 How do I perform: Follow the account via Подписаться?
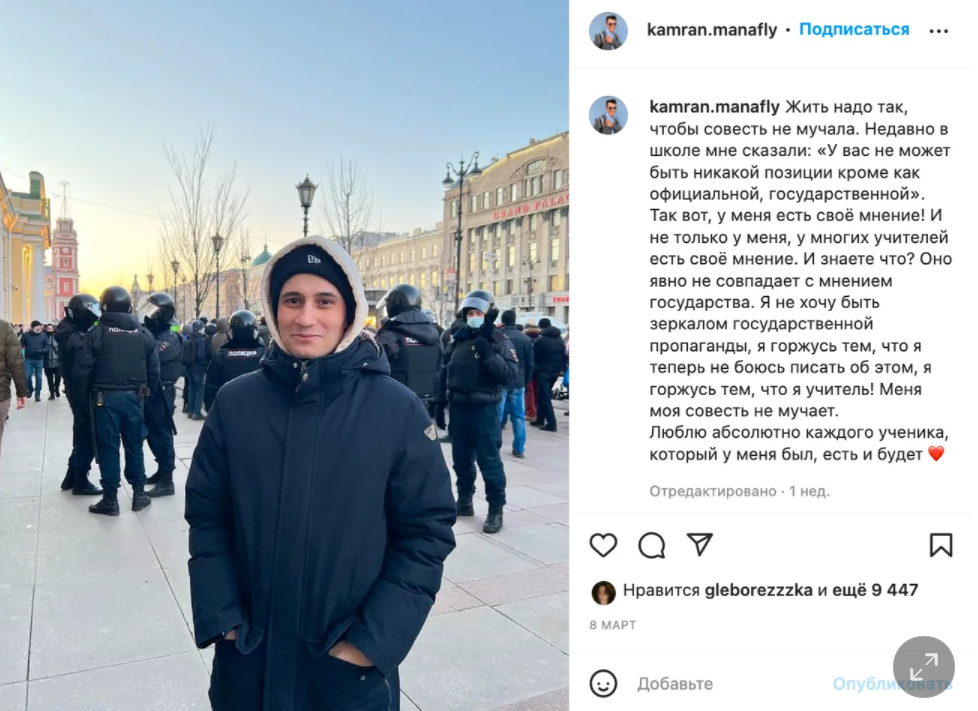click(854, 29)
